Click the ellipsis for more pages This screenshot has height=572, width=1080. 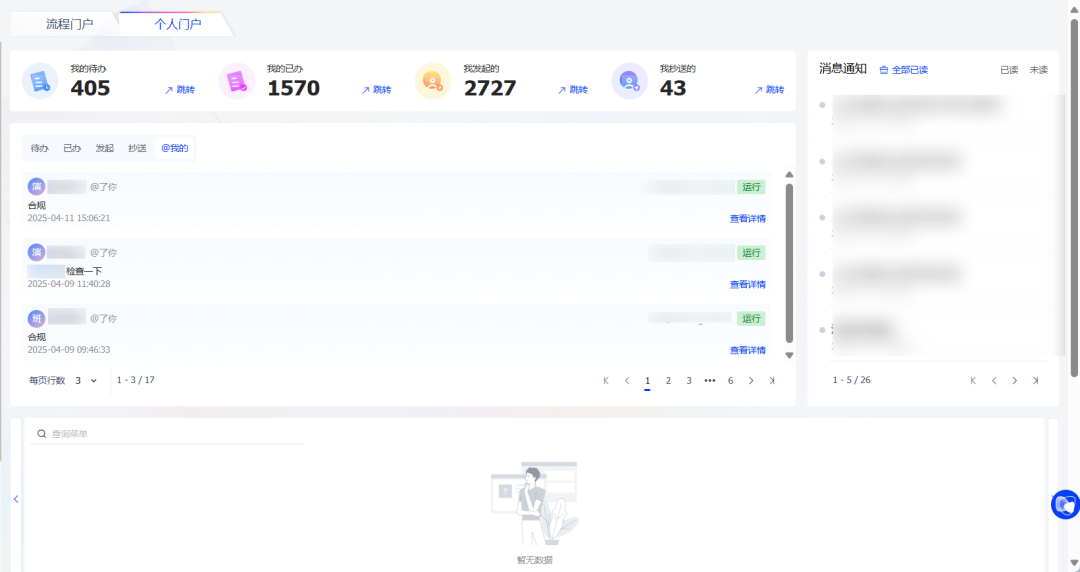coord(710,381)
